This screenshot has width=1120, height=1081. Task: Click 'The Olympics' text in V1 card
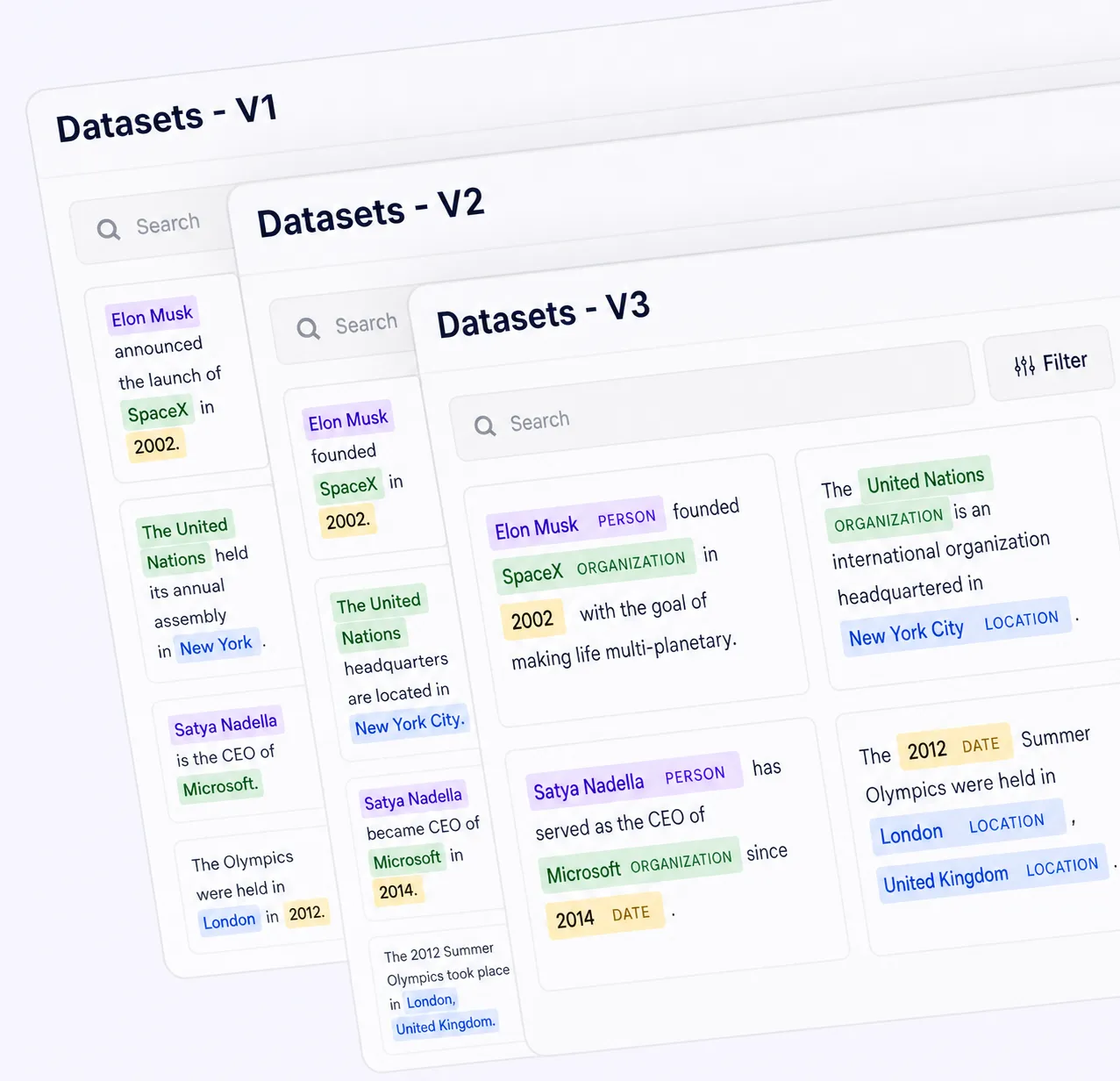click(x=243, y=861)
